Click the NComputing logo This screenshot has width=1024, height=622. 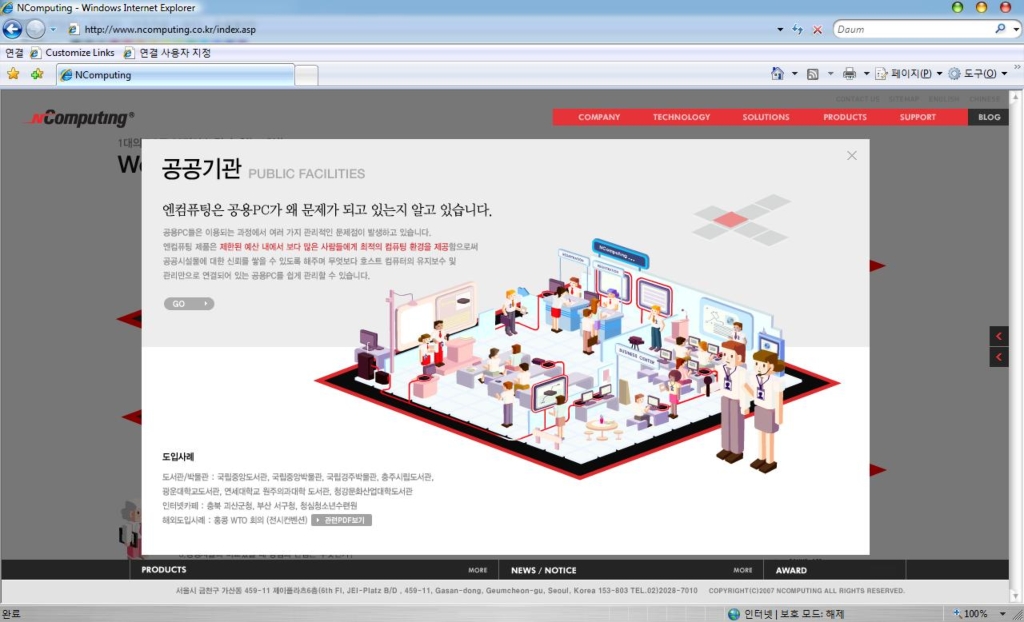pos(80,118)
